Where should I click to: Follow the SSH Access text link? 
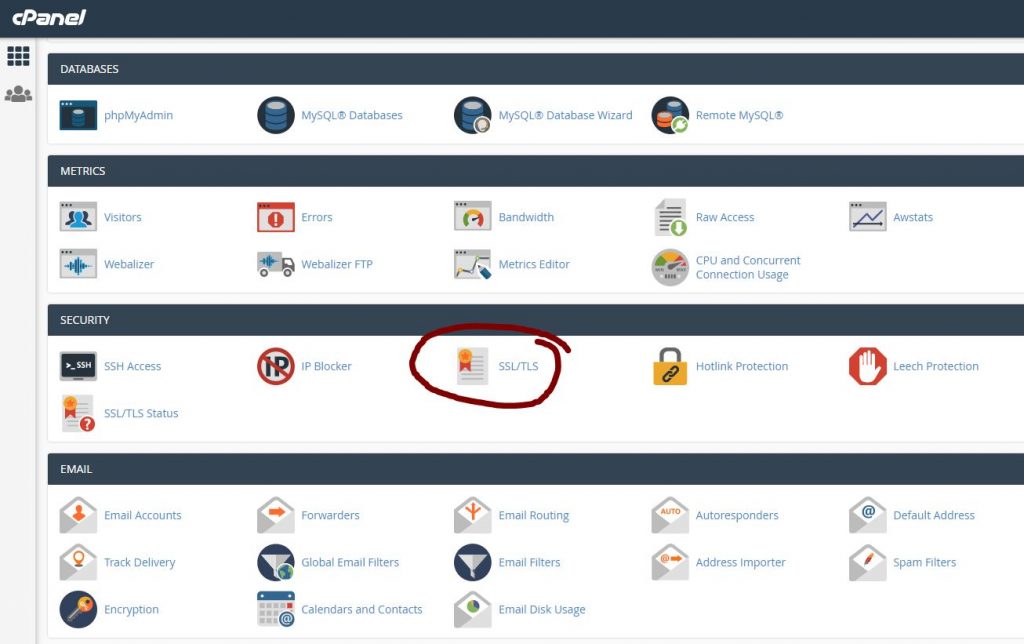pyautogui.click(x=133, y=366)
